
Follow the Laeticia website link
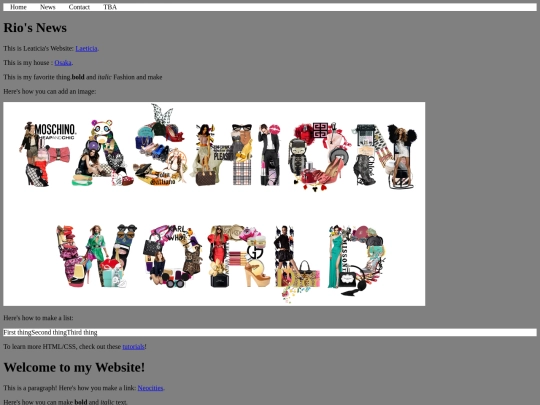pyautogui.click(x=86, y=49)
